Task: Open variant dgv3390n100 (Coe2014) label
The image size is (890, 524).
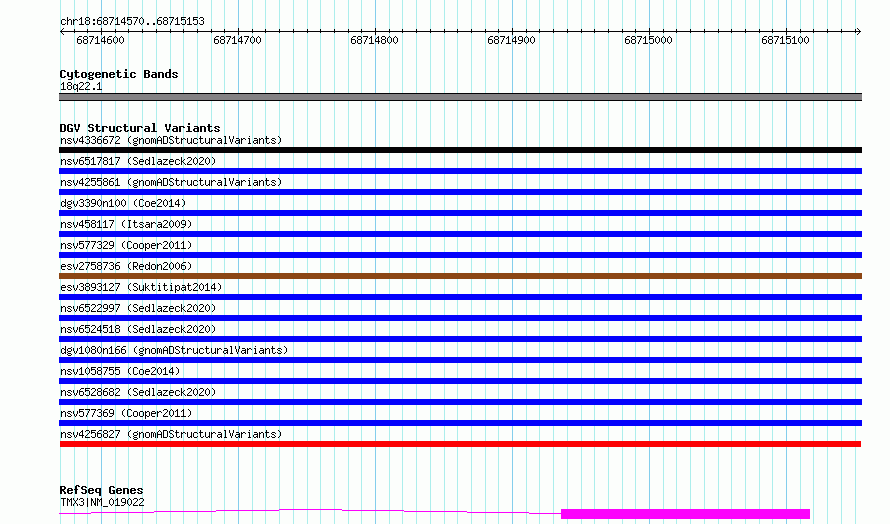Action: [x=123, y=203]
